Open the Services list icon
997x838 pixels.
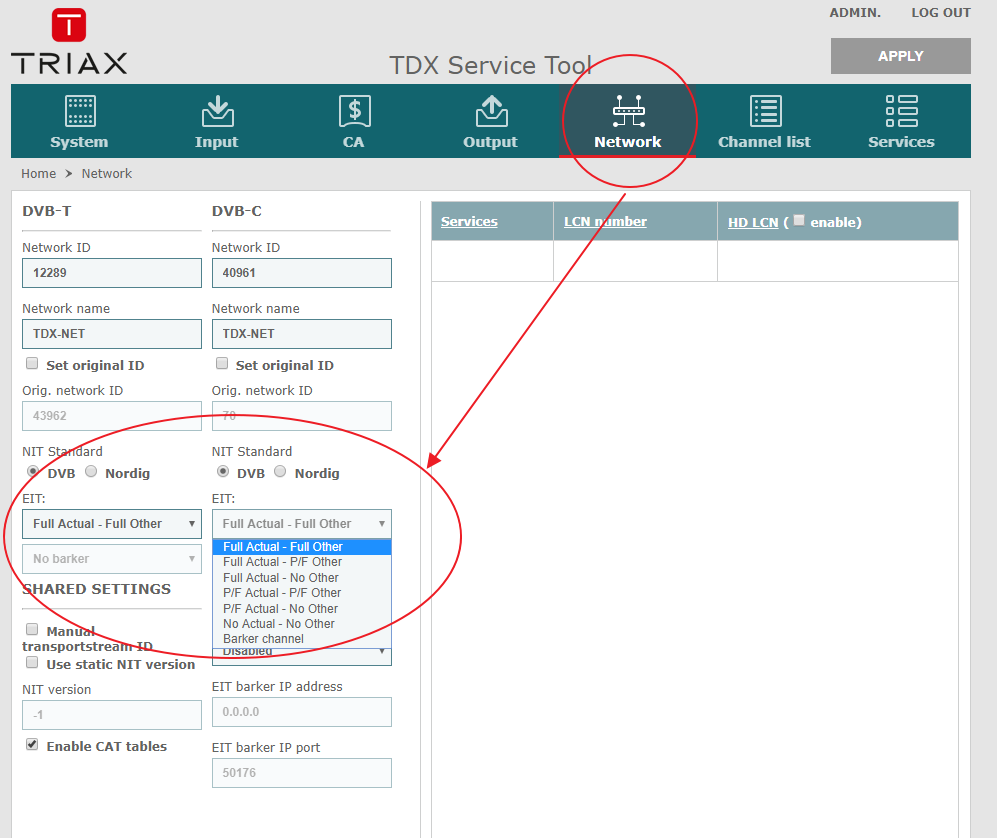pyautogui.click(x=902, y=111)
